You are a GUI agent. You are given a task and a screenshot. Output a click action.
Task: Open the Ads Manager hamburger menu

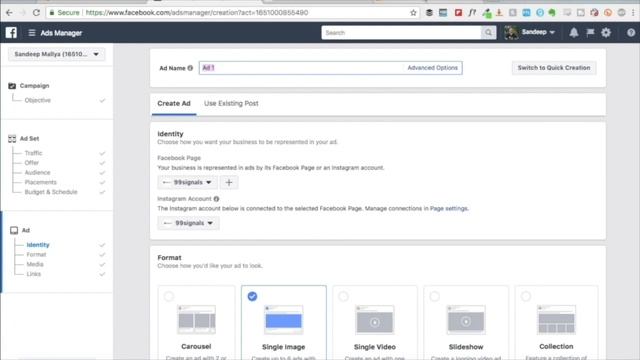pyautogui.click(x=32, y=33)
